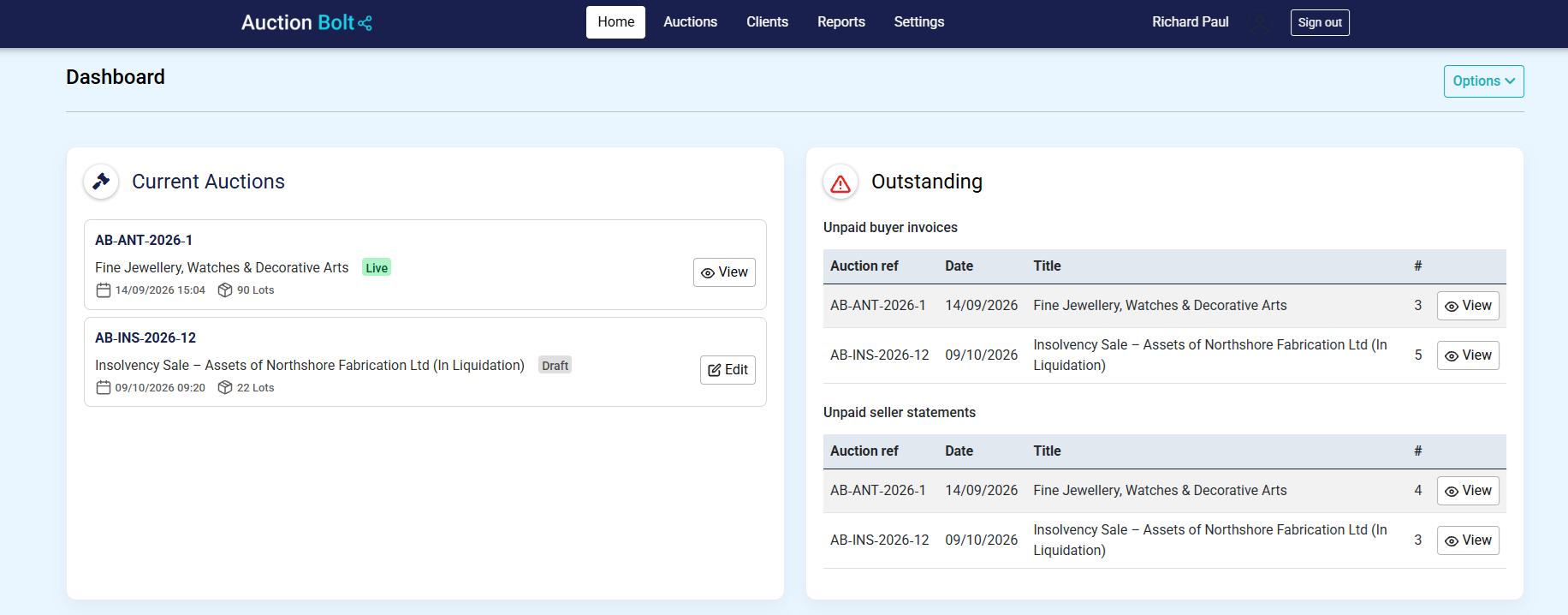The height and width of the screenshot is (615, 1568).
Task: Click the Draft status badge
Action: pos(555,366)
